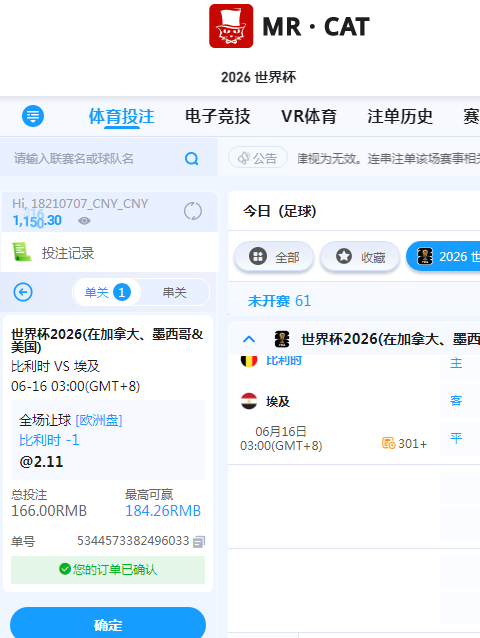This screenshot has width=480, height=638.
Task: Click the 确定 confirm button
Action: point(108,624)
